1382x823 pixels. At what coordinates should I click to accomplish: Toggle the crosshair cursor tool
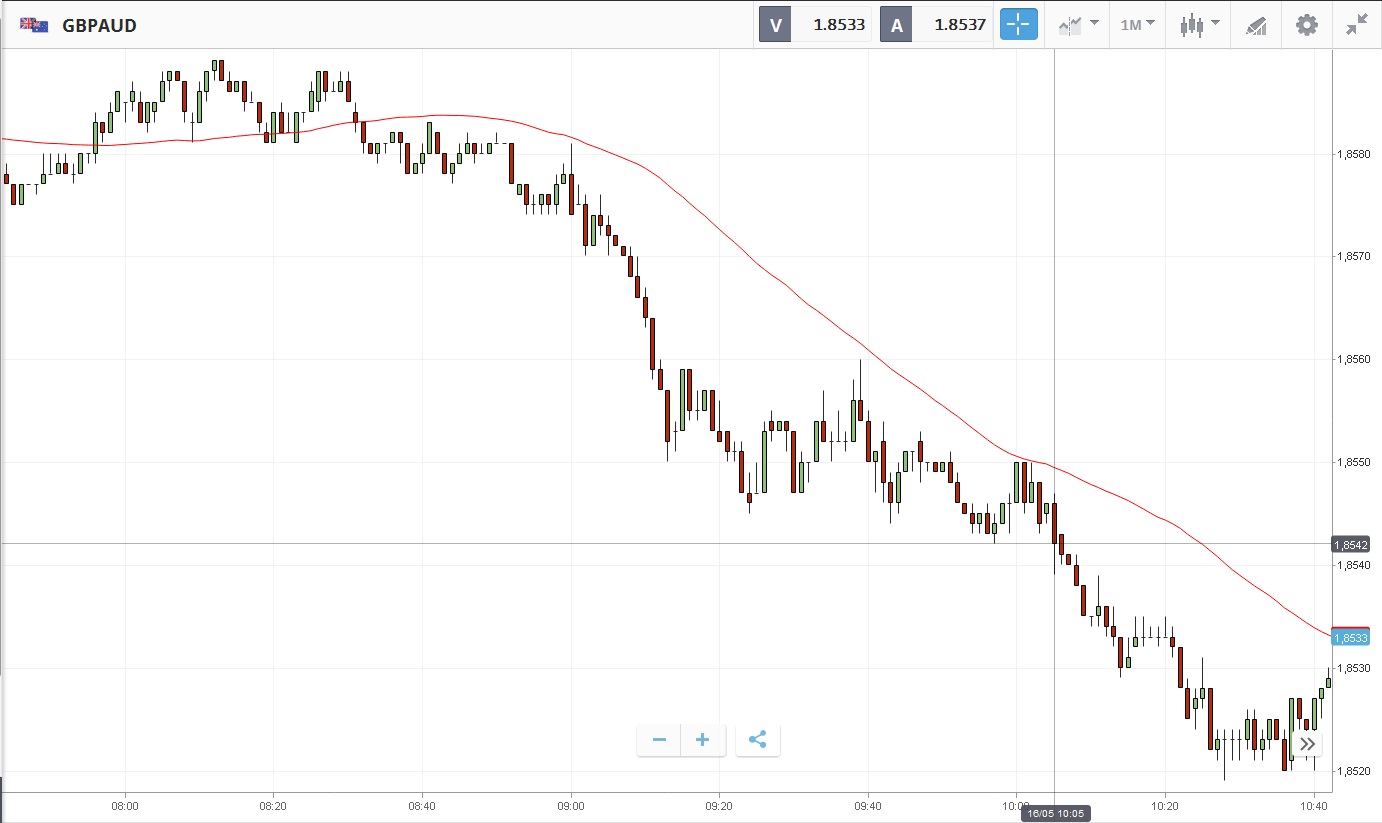click(1019, 25)
